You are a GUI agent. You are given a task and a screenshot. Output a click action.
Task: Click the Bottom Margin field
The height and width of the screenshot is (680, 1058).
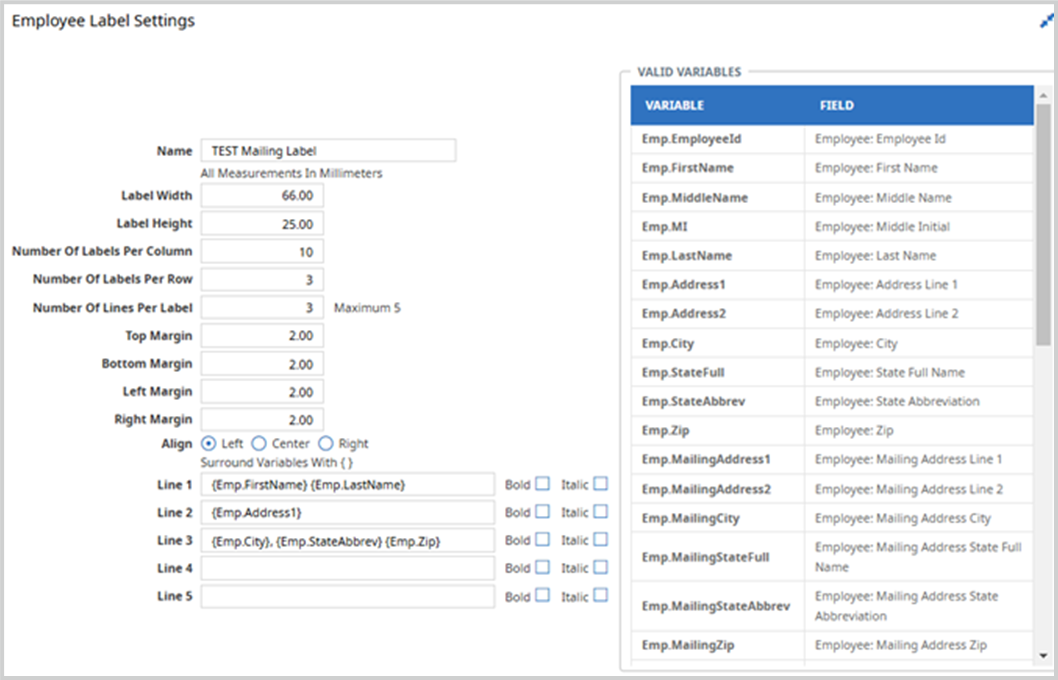click(262, 364)
